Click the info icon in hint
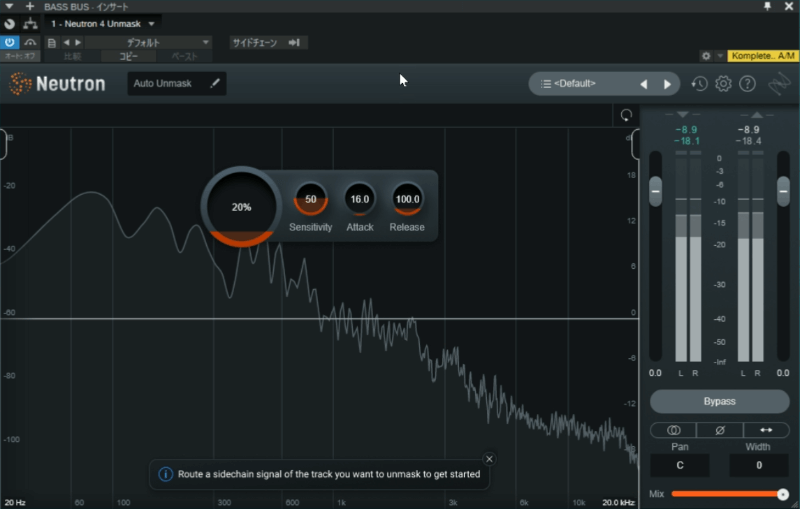800x509 pixels. [165, 474]
